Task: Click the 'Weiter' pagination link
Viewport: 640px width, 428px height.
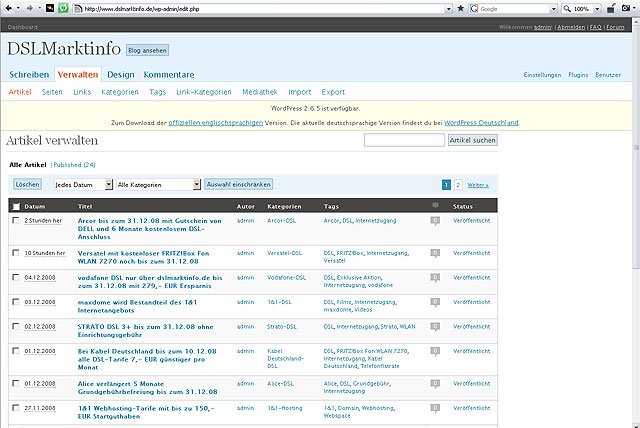Action: (478, 185)
